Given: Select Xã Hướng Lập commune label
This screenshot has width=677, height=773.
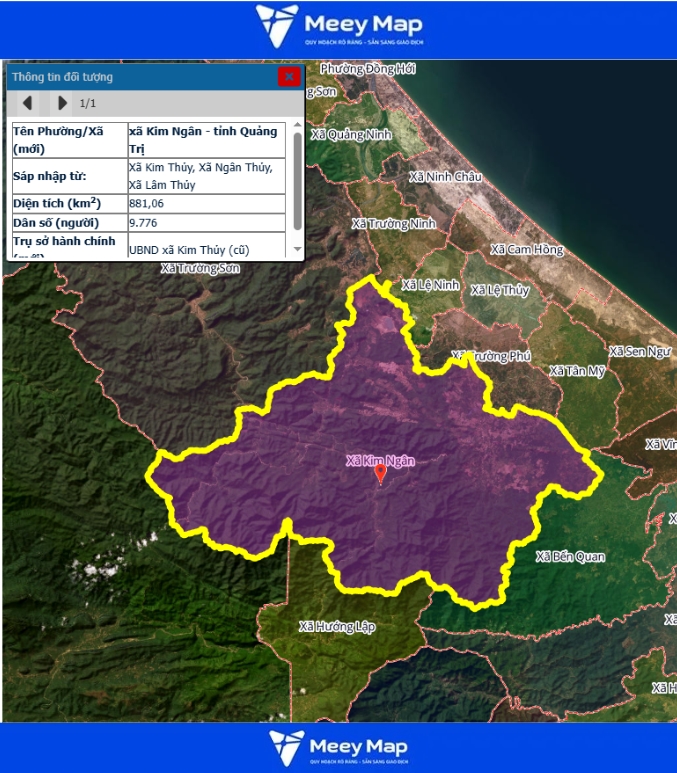Looking at the screenshot, I should click(337, 626).
